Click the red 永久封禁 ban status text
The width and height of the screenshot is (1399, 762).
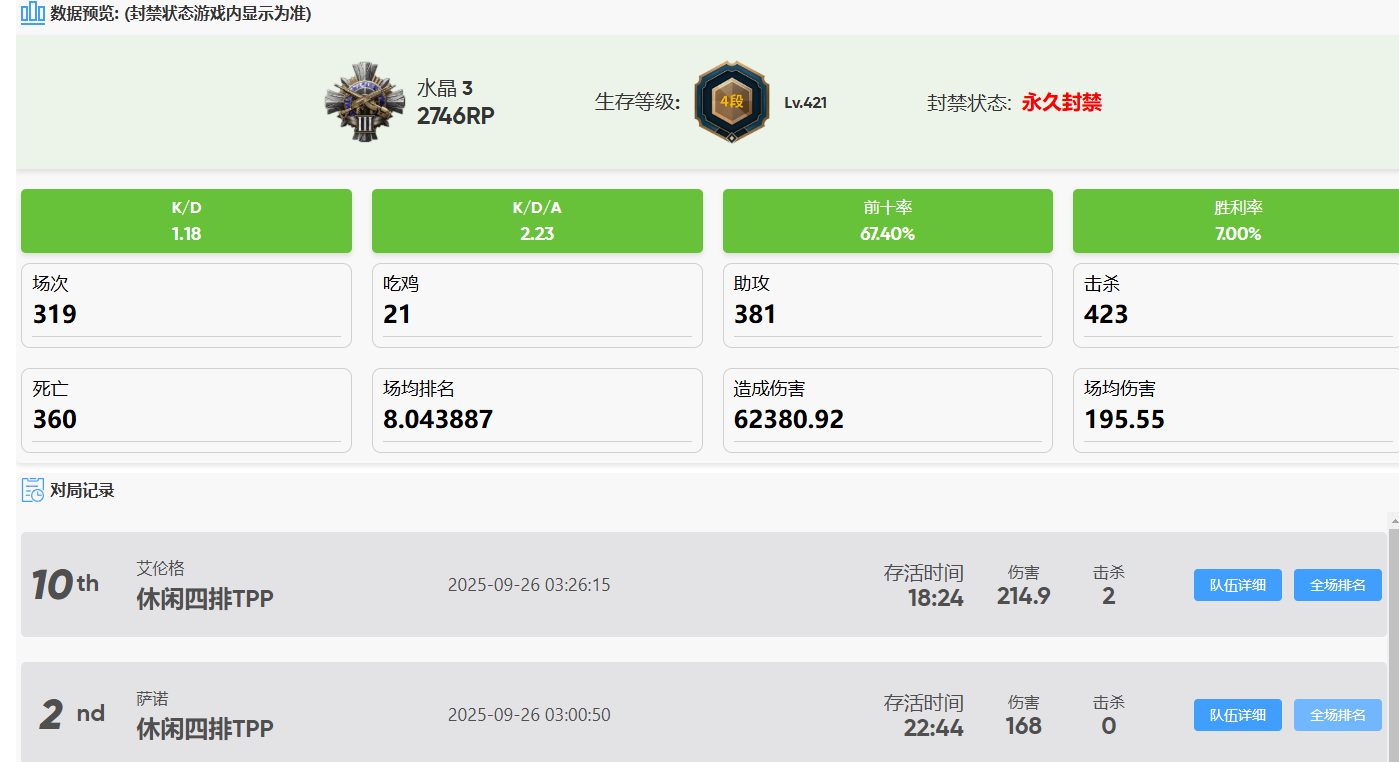pos(1061,102)
